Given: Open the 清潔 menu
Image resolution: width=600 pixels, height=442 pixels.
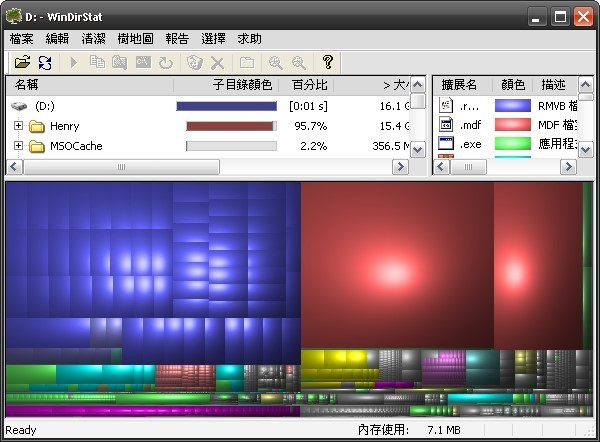Looking at the screenshot, I should (x=93, y=39).
